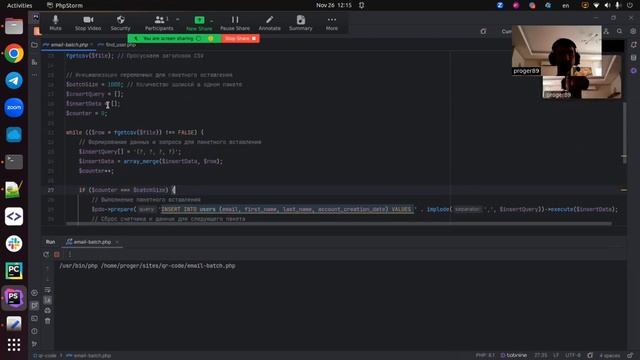
Task: Change the LF line separator setting
Action: [556, 356]
